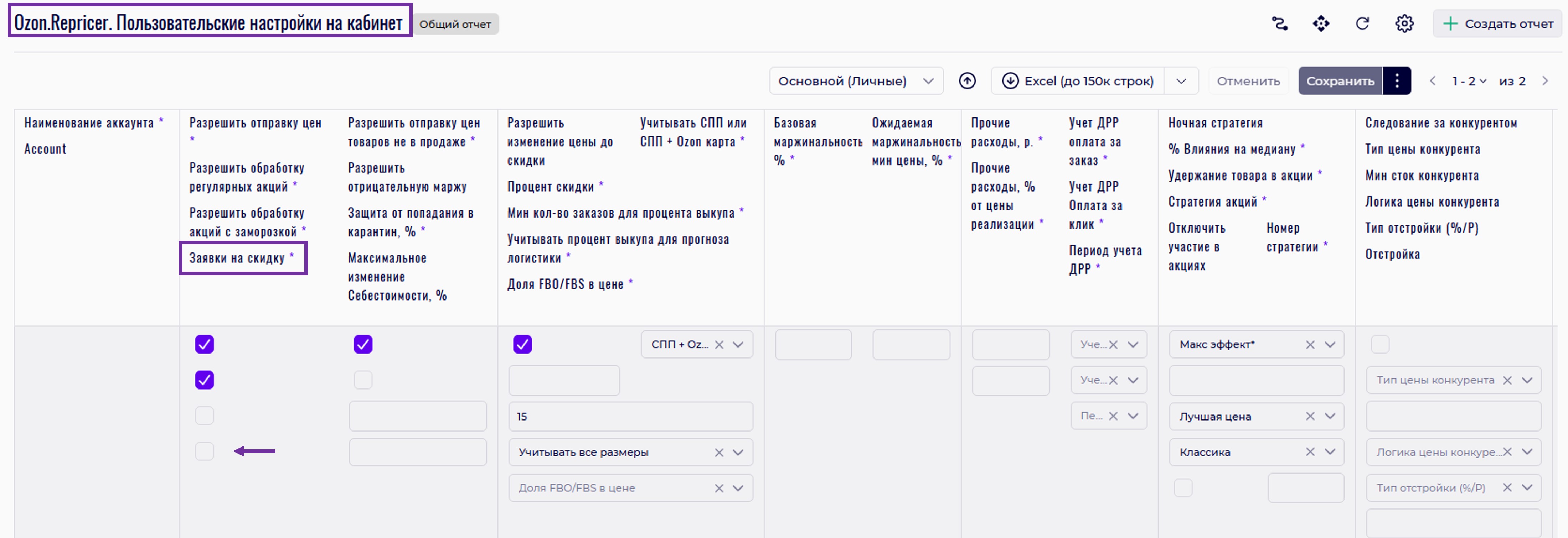Open the 1-2 page range selector

[1469, 81]
